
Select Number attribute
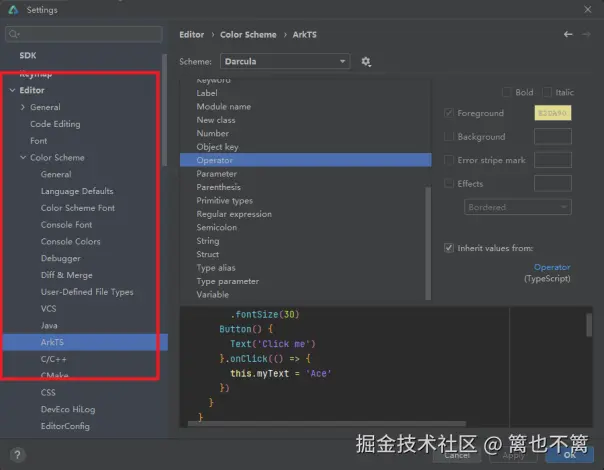(x=213, y=133)
